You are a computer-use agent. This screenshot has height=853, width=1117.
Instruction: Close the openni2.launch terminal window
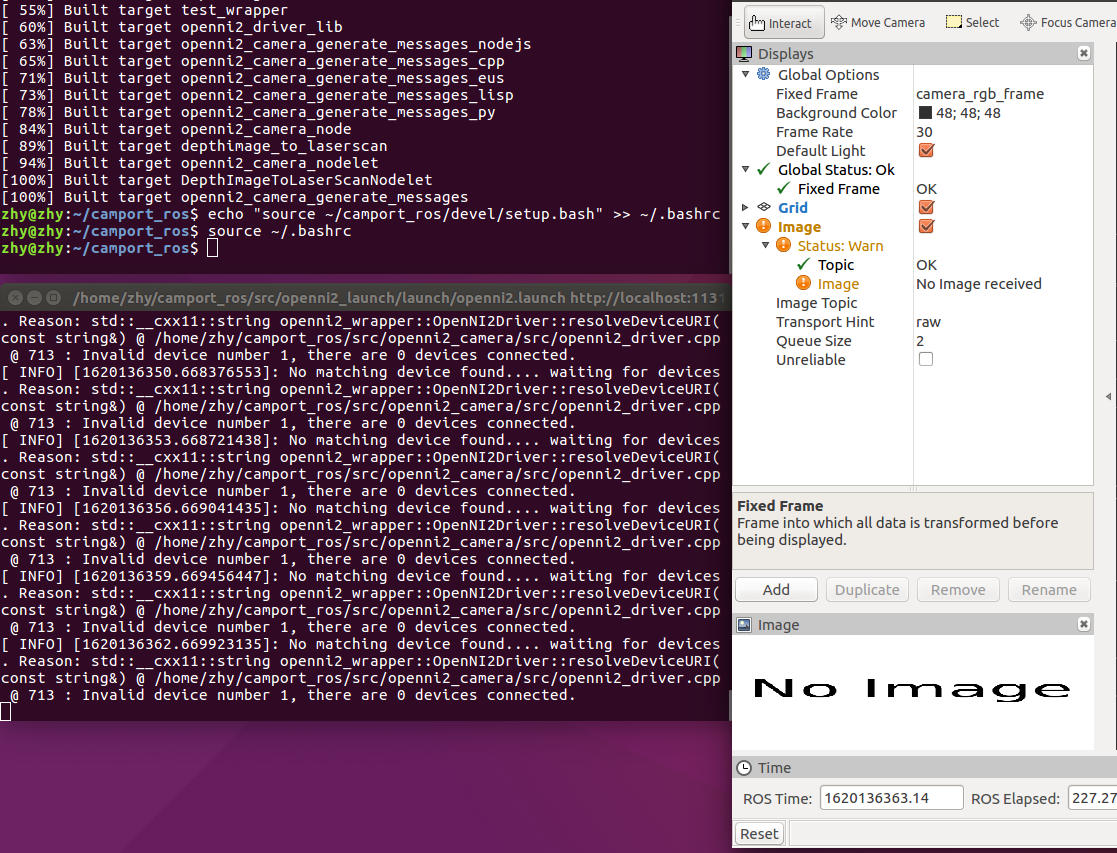(x=15, y=297)
